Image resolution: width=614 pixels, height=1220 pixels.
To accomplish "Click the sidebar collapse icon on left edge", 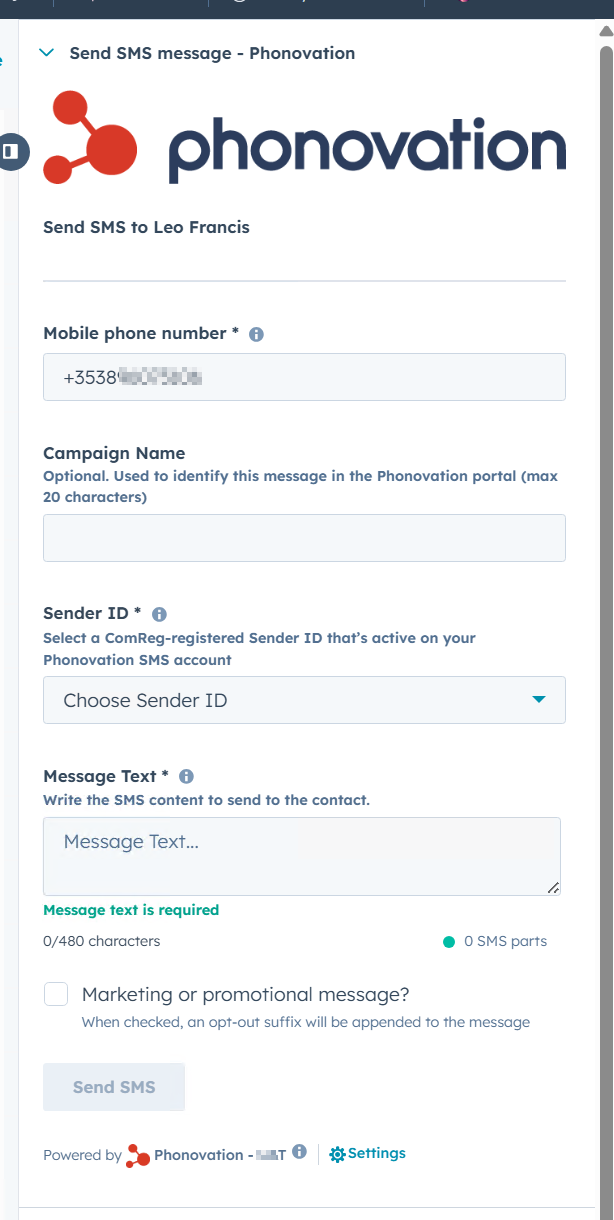I will [x=11, y=151].
